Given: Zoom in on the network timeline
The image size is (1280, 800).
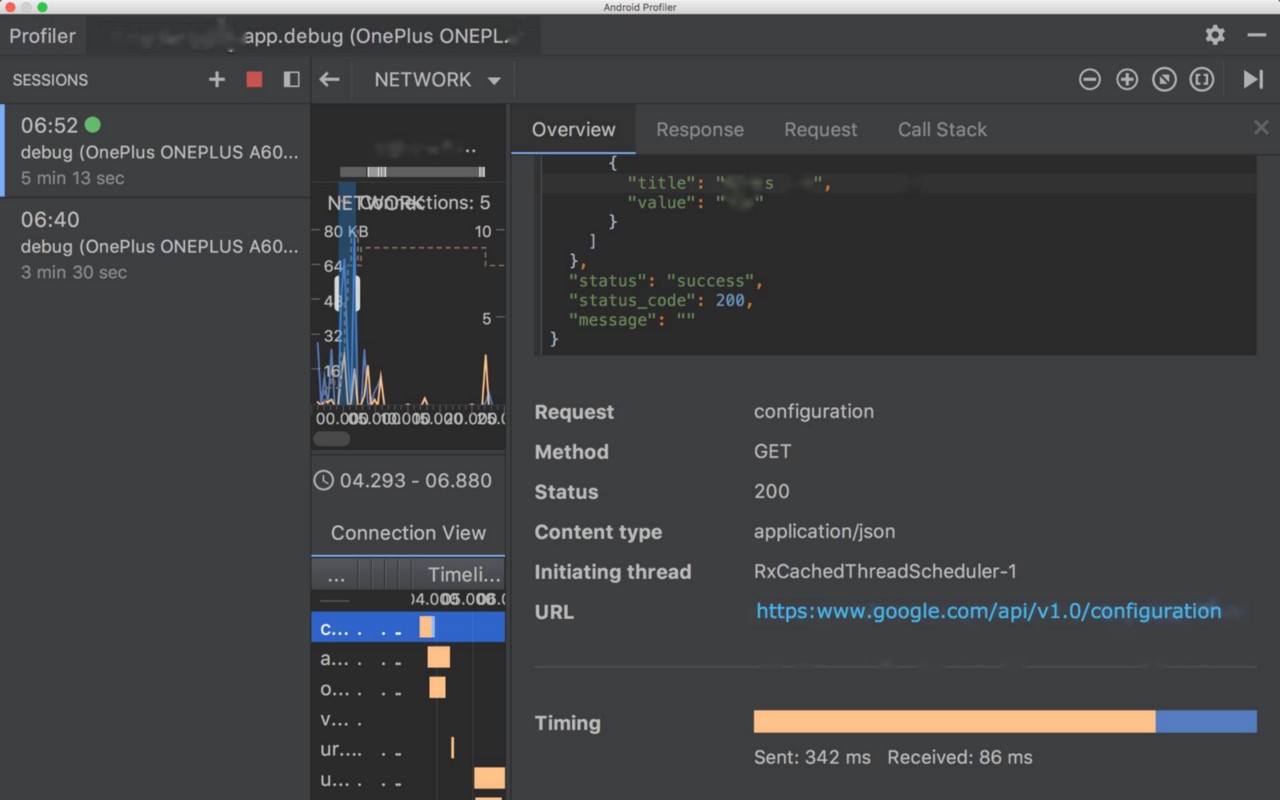Looking at the screenshot, I should point(1126,79).
